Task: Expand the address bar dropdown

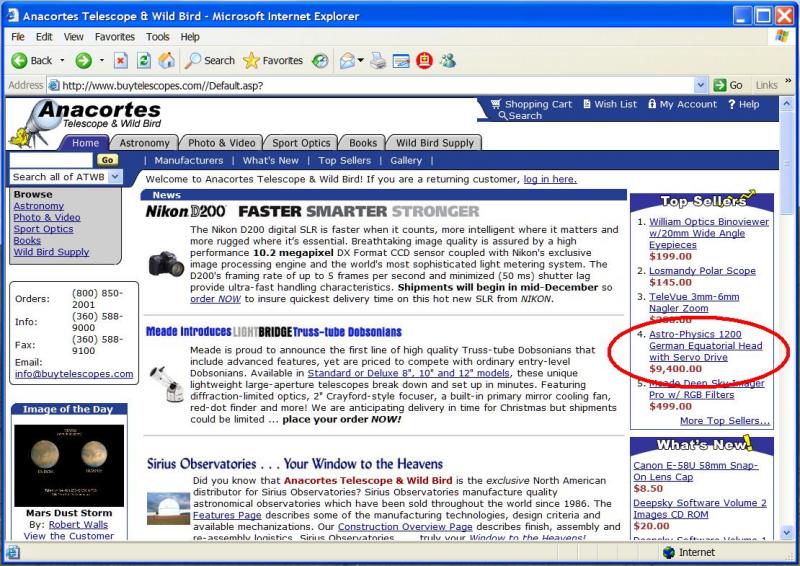Action: pyautogui.click(x=701, y=85)
